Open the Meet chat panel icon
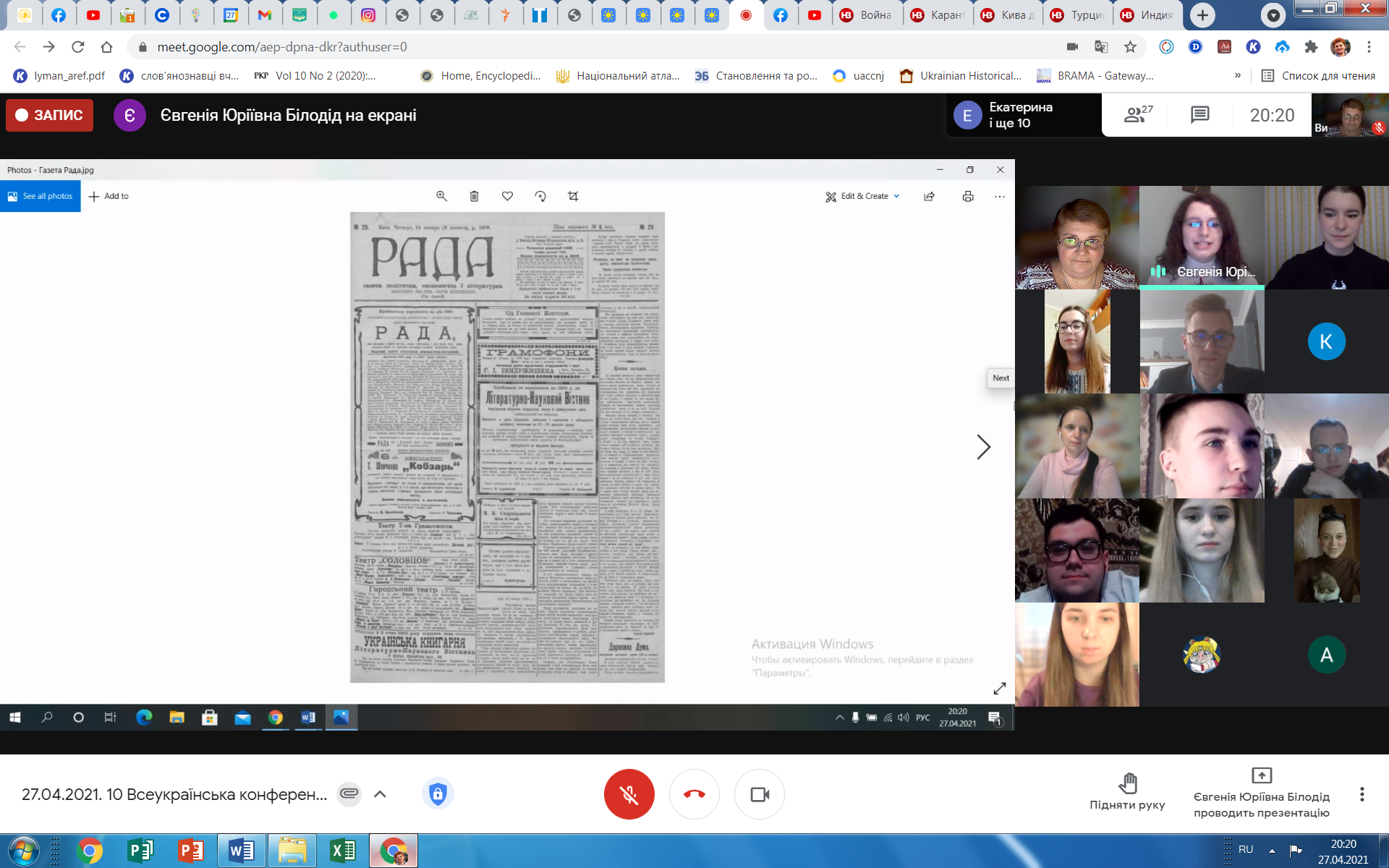 tap(1199, 115)
